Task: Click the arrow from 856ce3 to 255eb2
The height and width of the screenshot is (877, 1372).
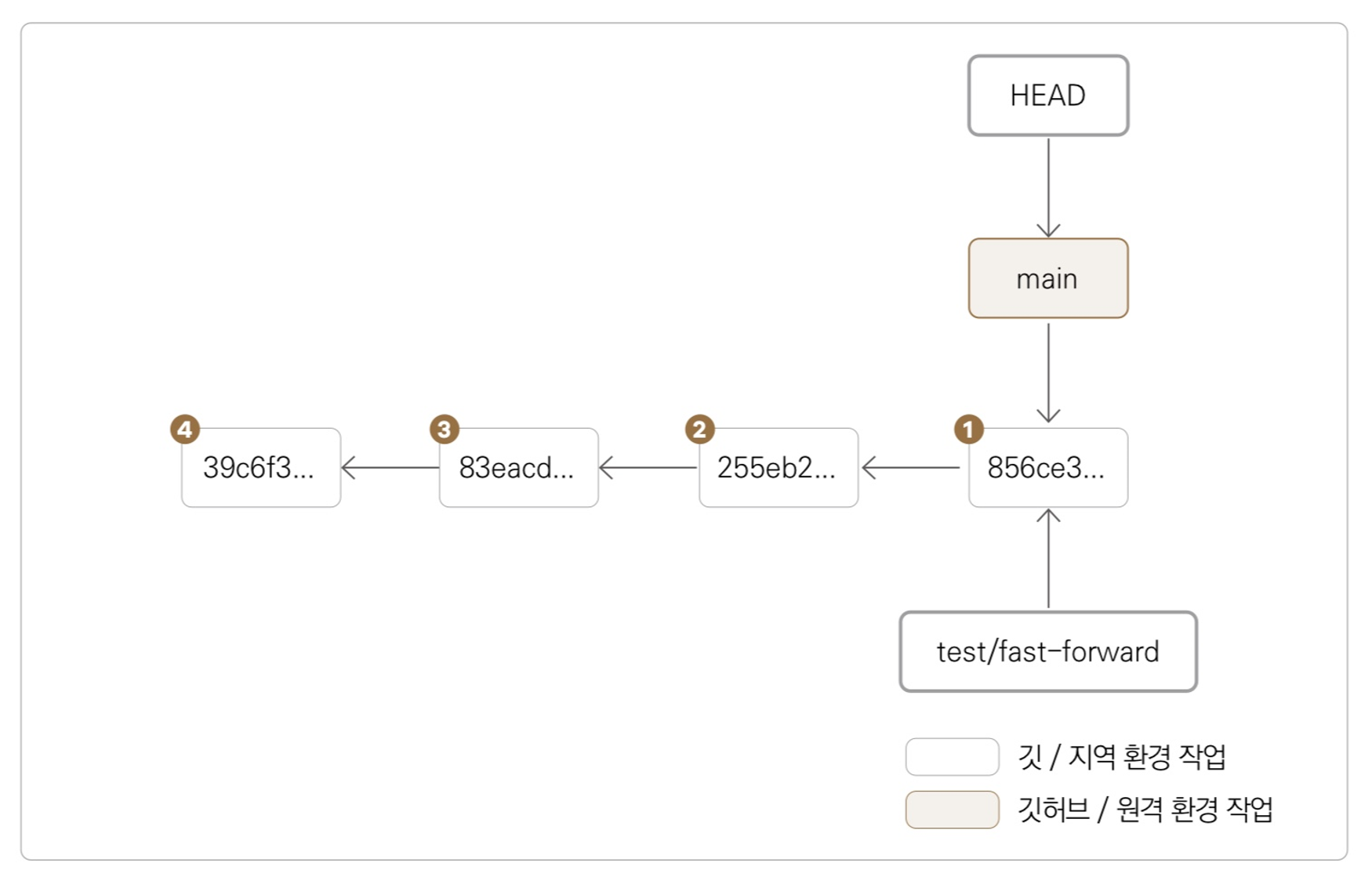Action: coord(911,468)
